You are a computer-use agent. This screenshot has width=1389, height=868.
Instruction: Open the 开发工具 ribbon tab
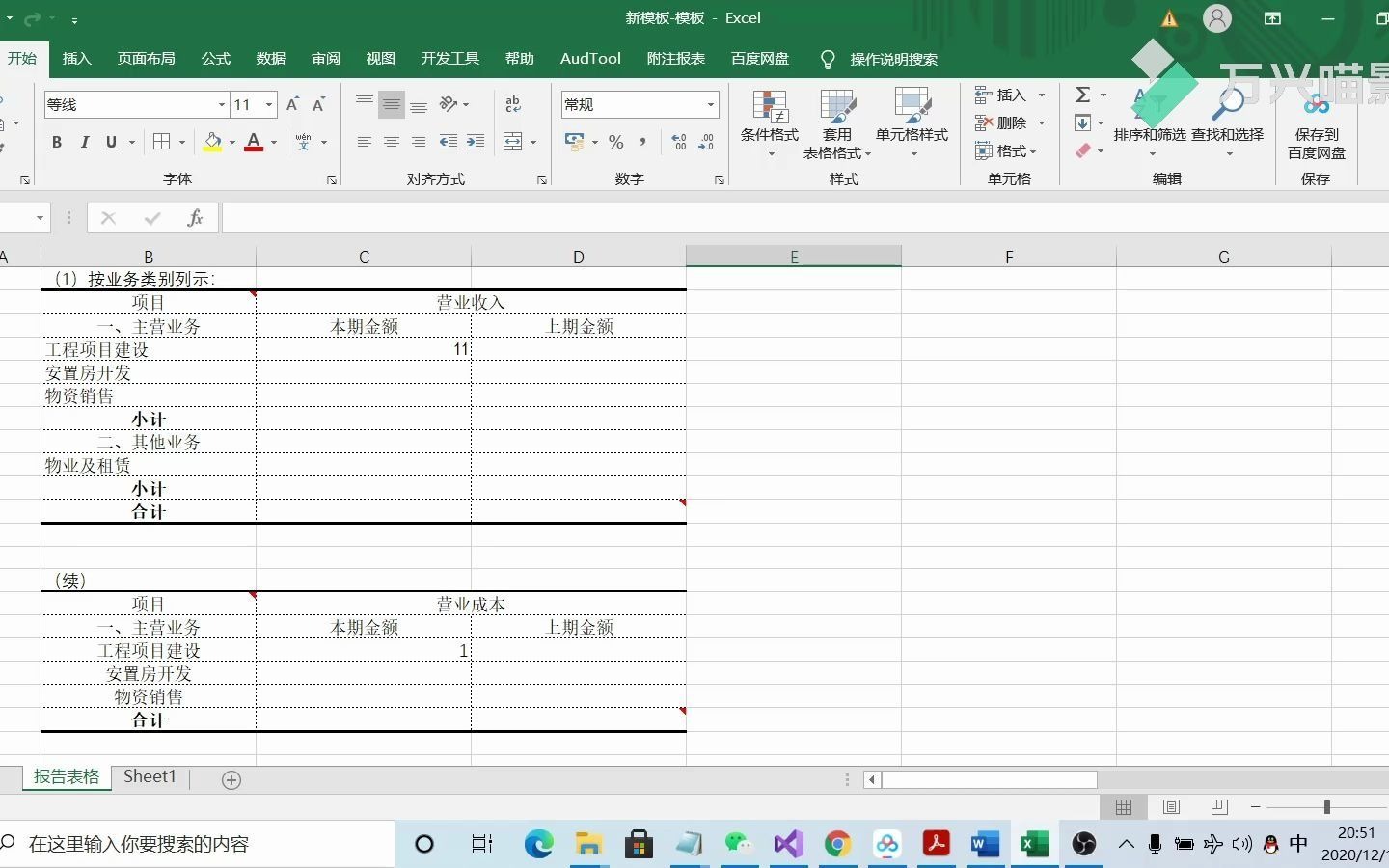[450, 59]
